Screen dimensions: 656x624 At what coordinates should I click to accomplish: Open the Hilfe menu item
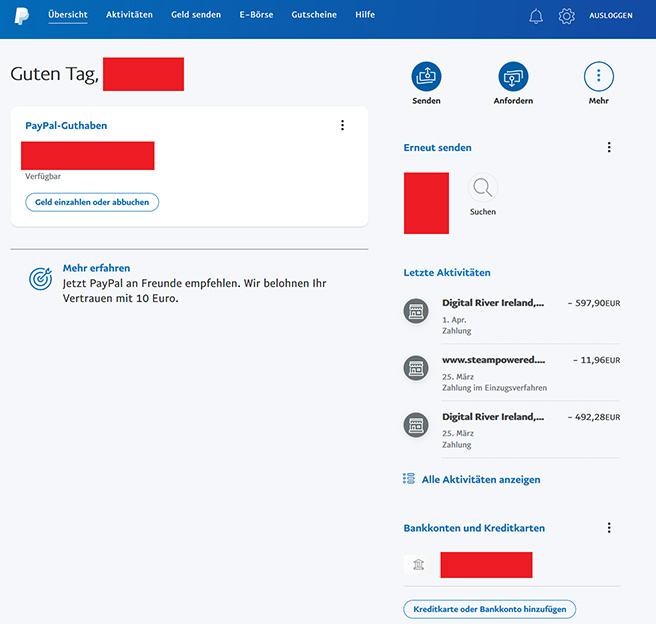click(365, 15)
